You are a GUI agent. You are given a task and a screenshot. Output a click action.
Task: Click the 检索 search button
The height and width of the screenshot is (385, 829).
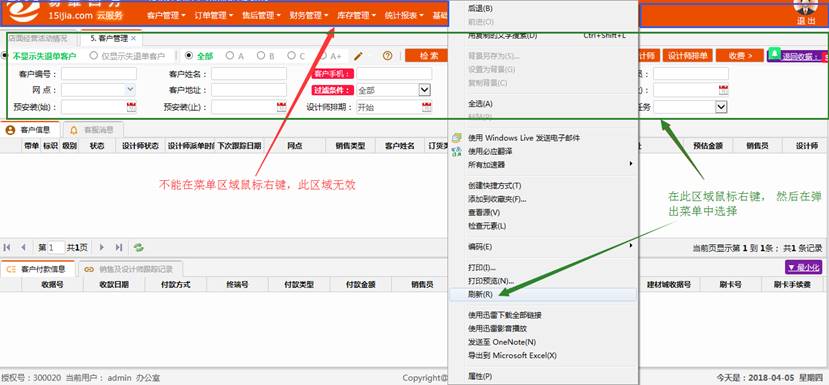(x=429, y=56)
